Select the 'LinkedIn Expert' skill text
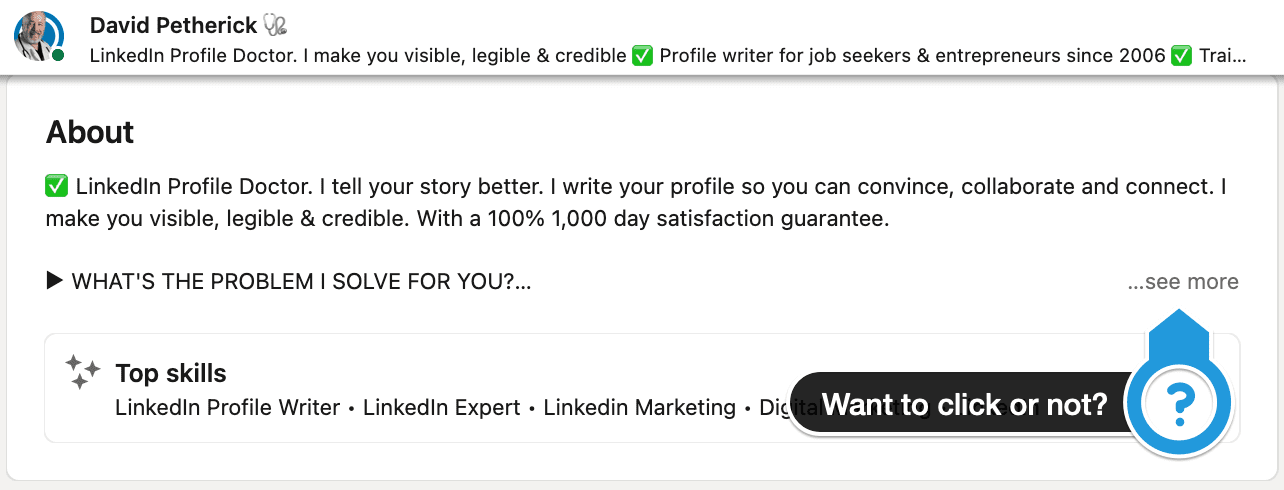1284x490 pixels. point(442,408)
